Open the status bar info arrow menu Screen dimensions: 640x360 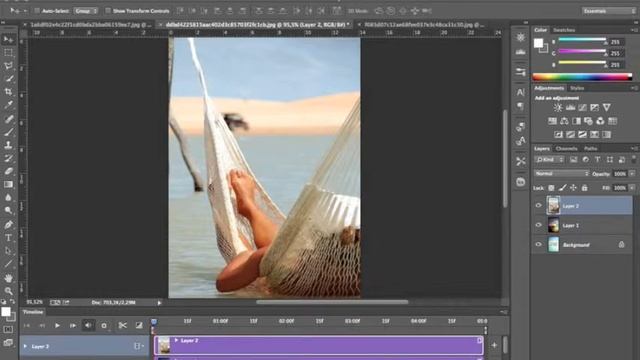(159, 302)
